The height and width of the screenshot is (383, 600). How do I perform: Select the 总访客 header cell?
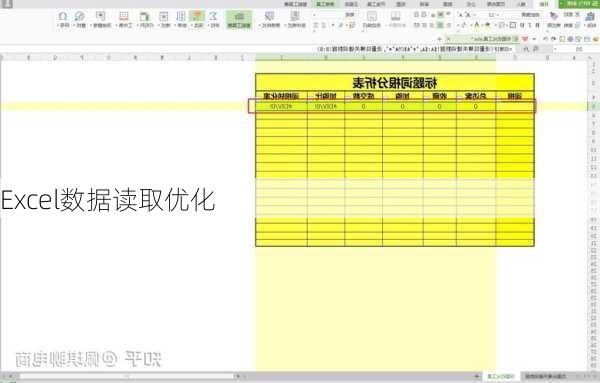coord(476,96)
